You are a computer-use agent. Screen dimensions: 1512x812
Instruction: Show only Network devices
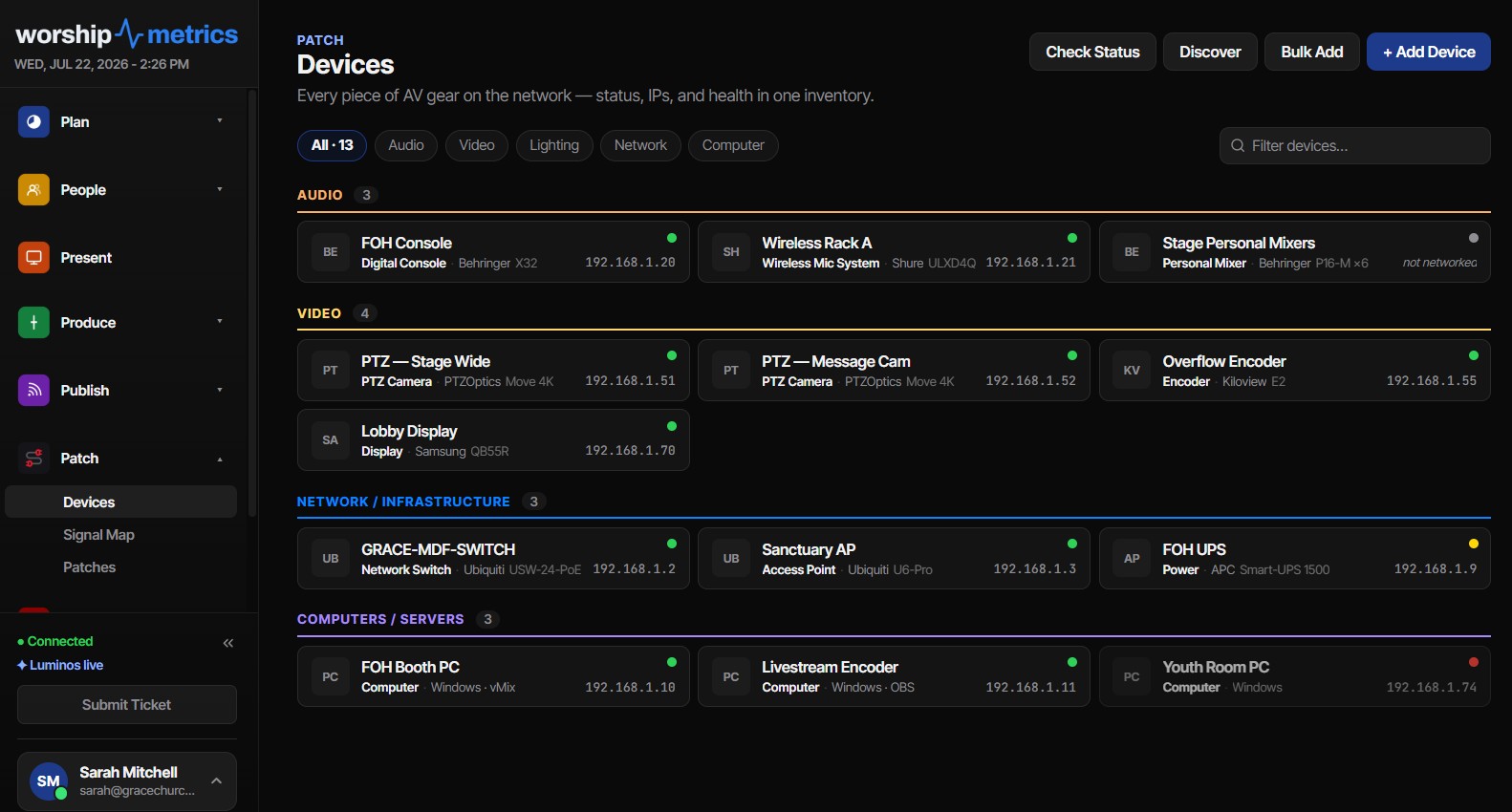tap(640, 145)
